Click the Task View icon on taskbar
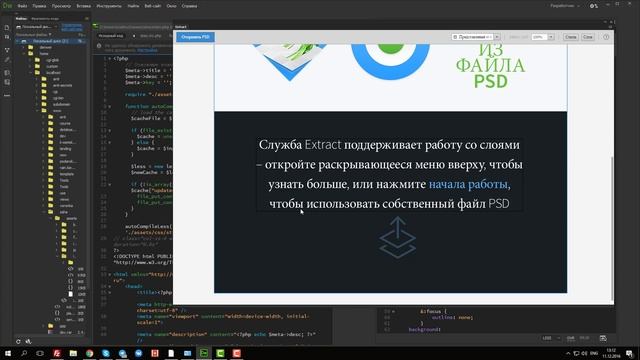The image size is (640, 360). (40, 353)
